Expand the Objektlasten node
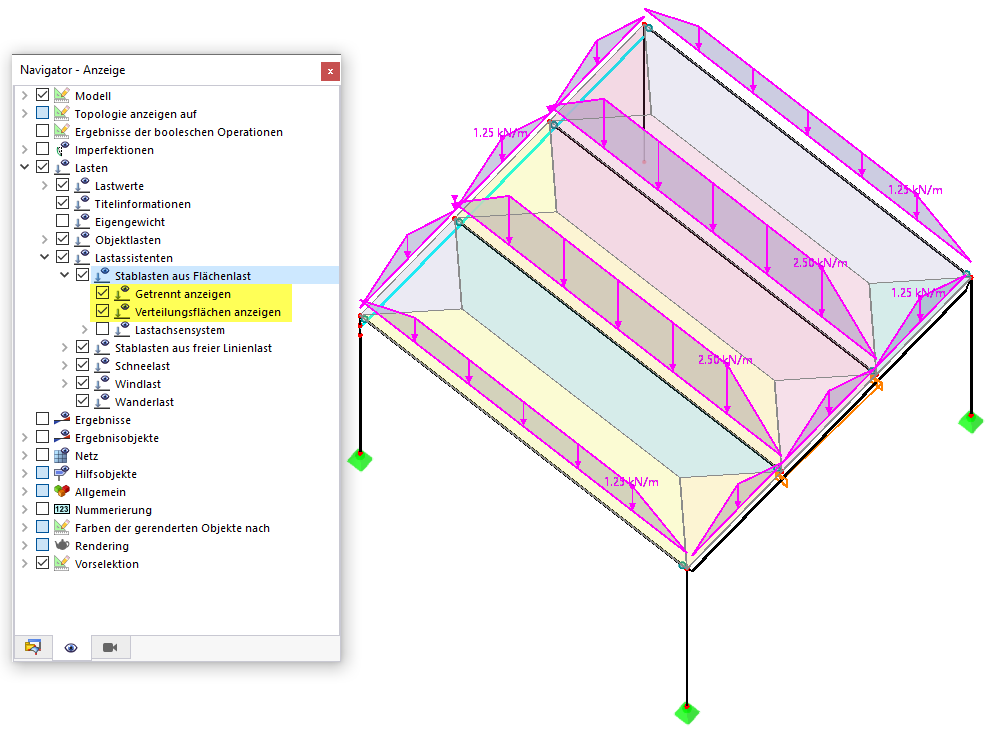This screenshot has height=734, width=989. click(45, 240)
